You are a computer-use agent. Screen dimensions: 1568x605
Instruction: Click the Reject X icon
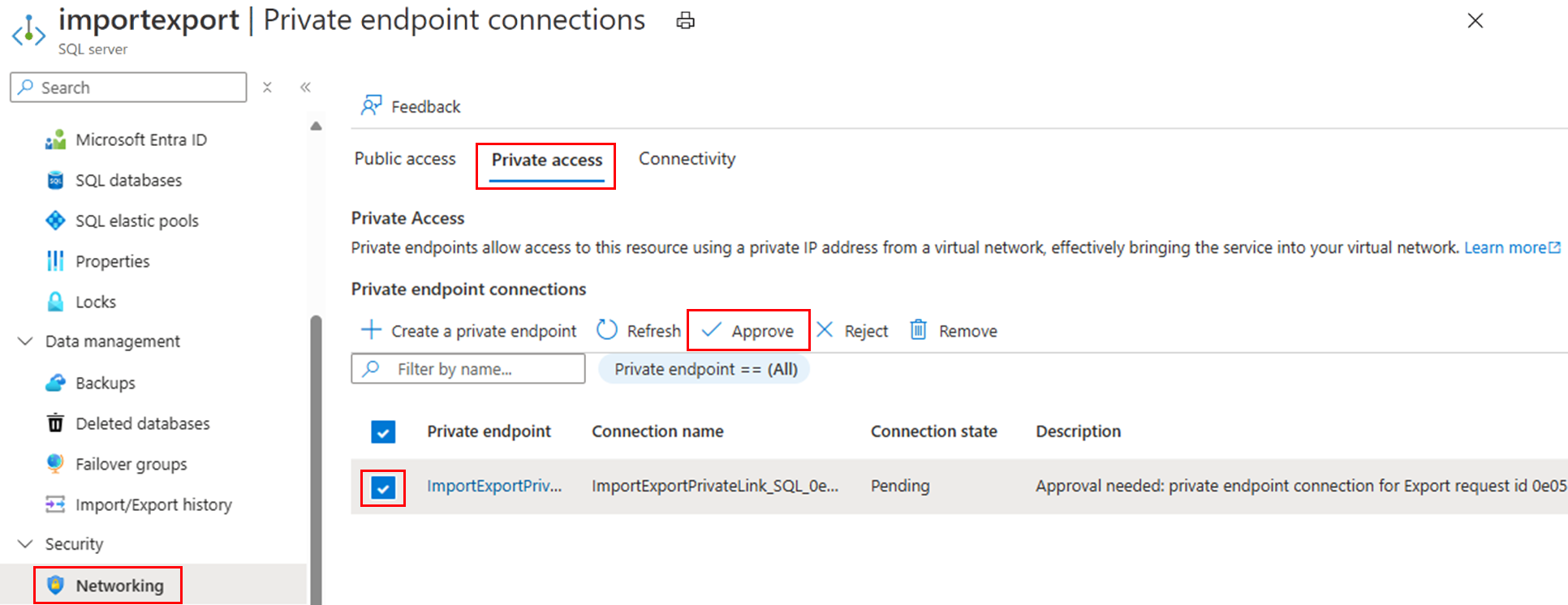pos(825,330)
